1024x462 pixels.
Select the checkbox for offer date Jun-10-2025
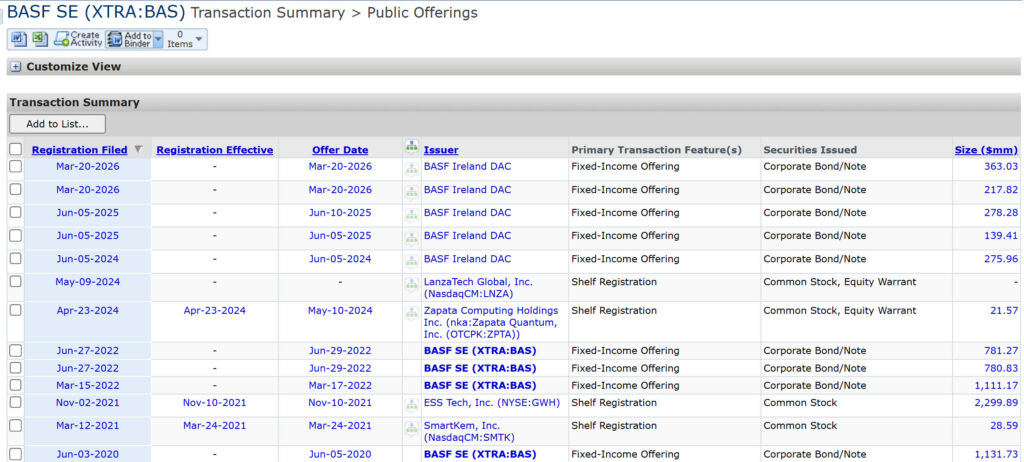tap(16, 212)
